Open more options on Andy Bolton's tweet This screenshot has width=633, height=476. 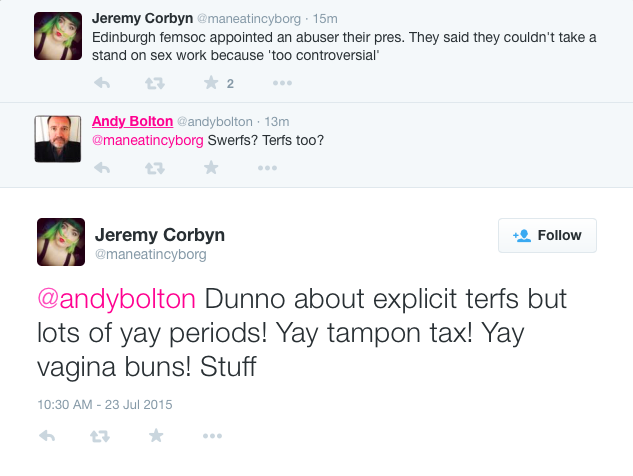point(267,167)
